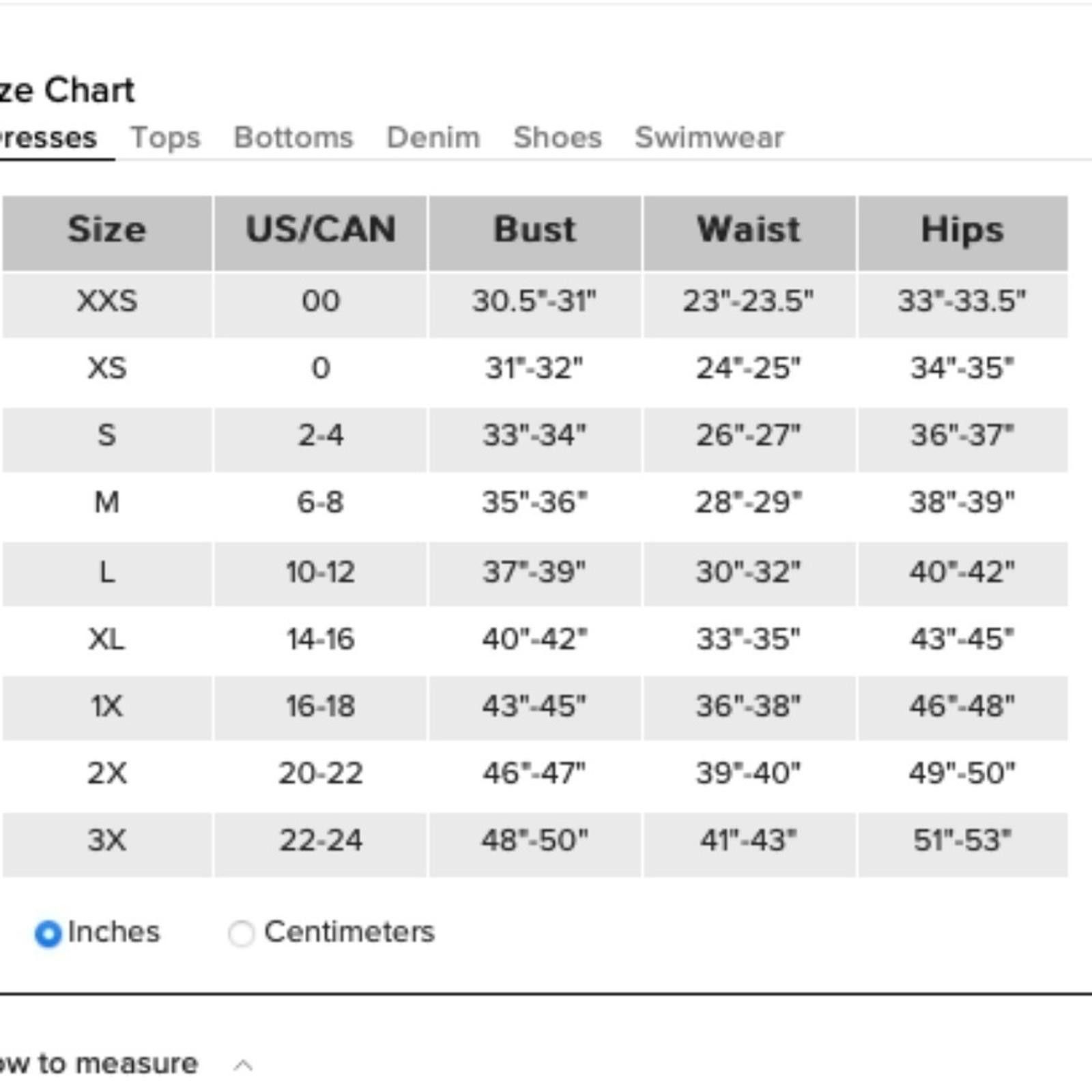Switch to the Shoes tab
The image size is (1092, 1092).
558,137
